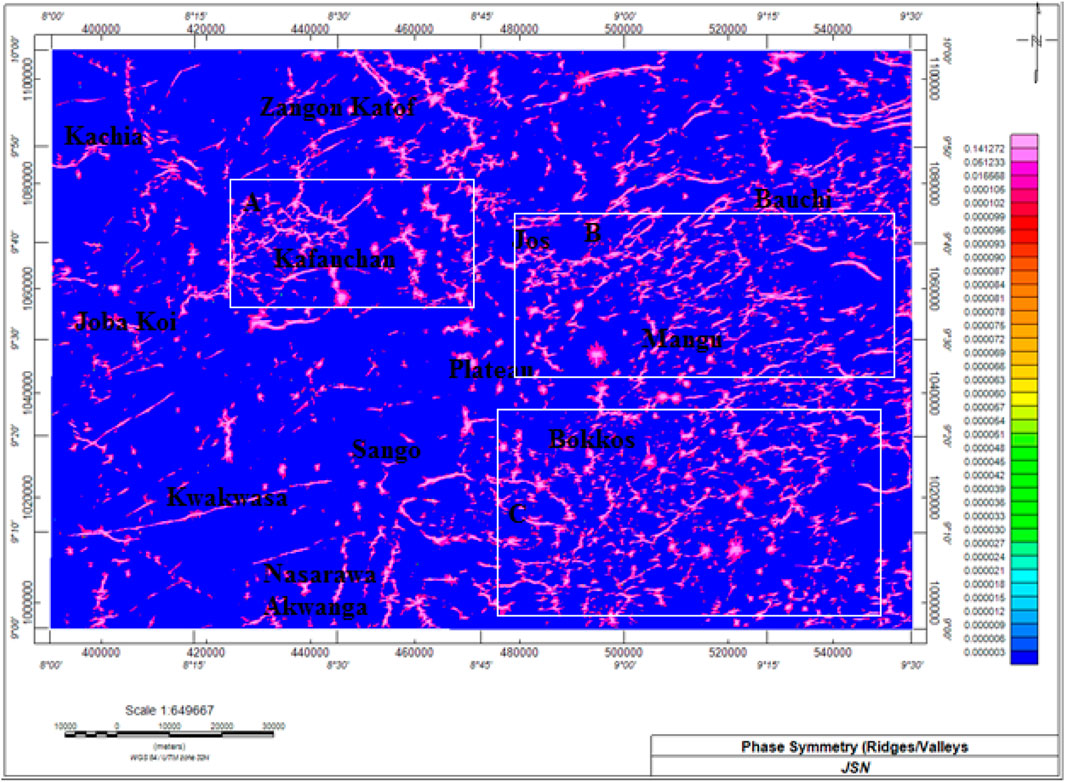Select the (meters) unit label
Image resolution: width=1065 pixels, height=782 pixels.
[169, 747]
